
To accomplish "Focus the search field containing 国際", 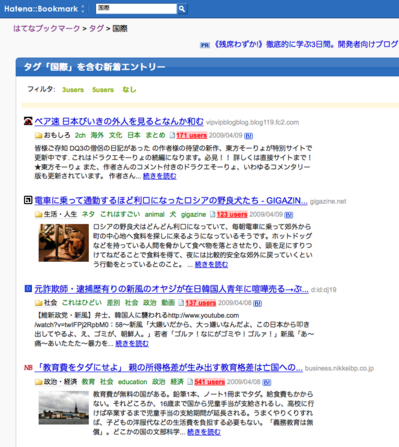I will click(136, 9).
